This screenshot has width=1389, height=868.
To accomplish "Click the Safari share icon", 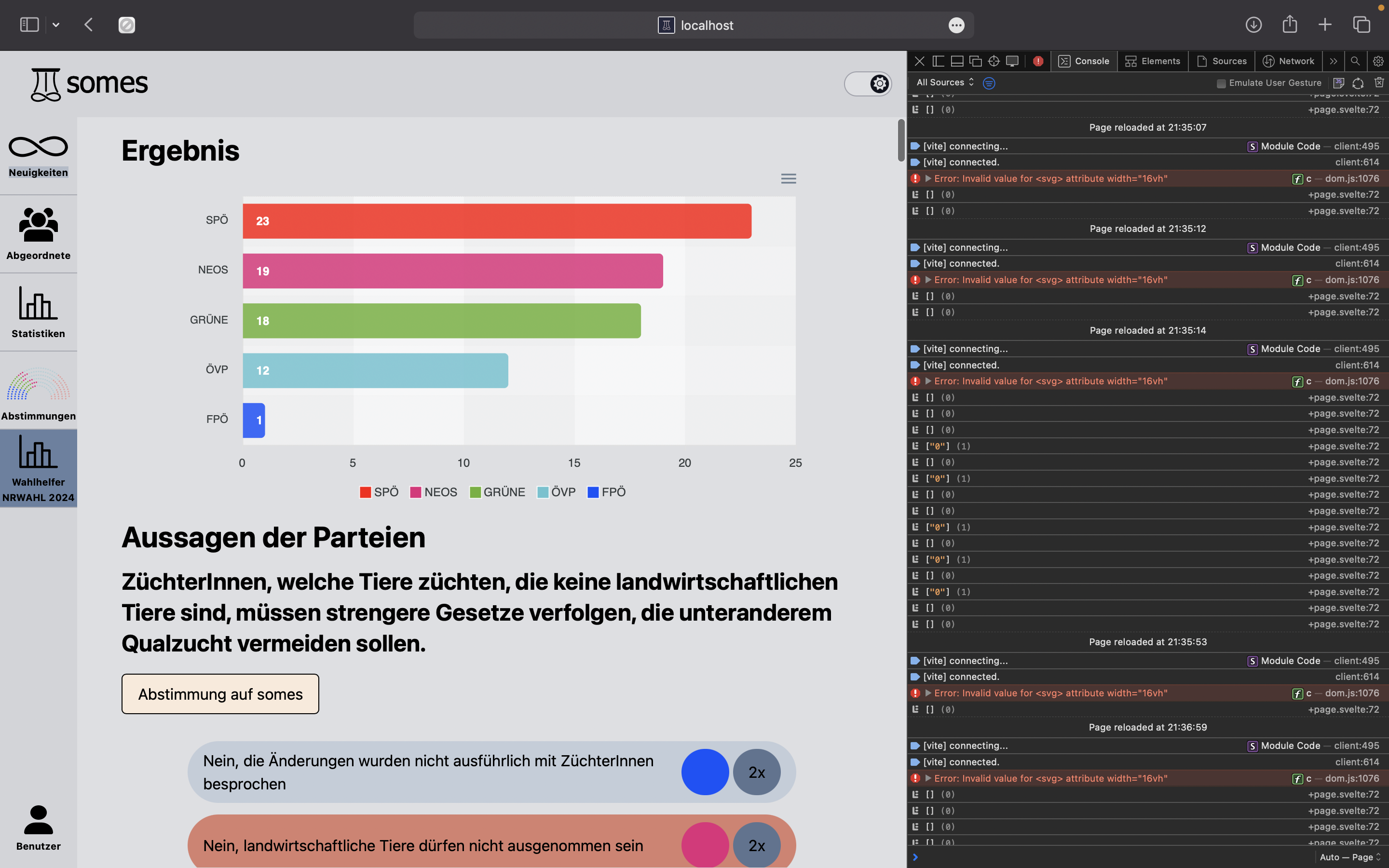I will (1289, 25).
